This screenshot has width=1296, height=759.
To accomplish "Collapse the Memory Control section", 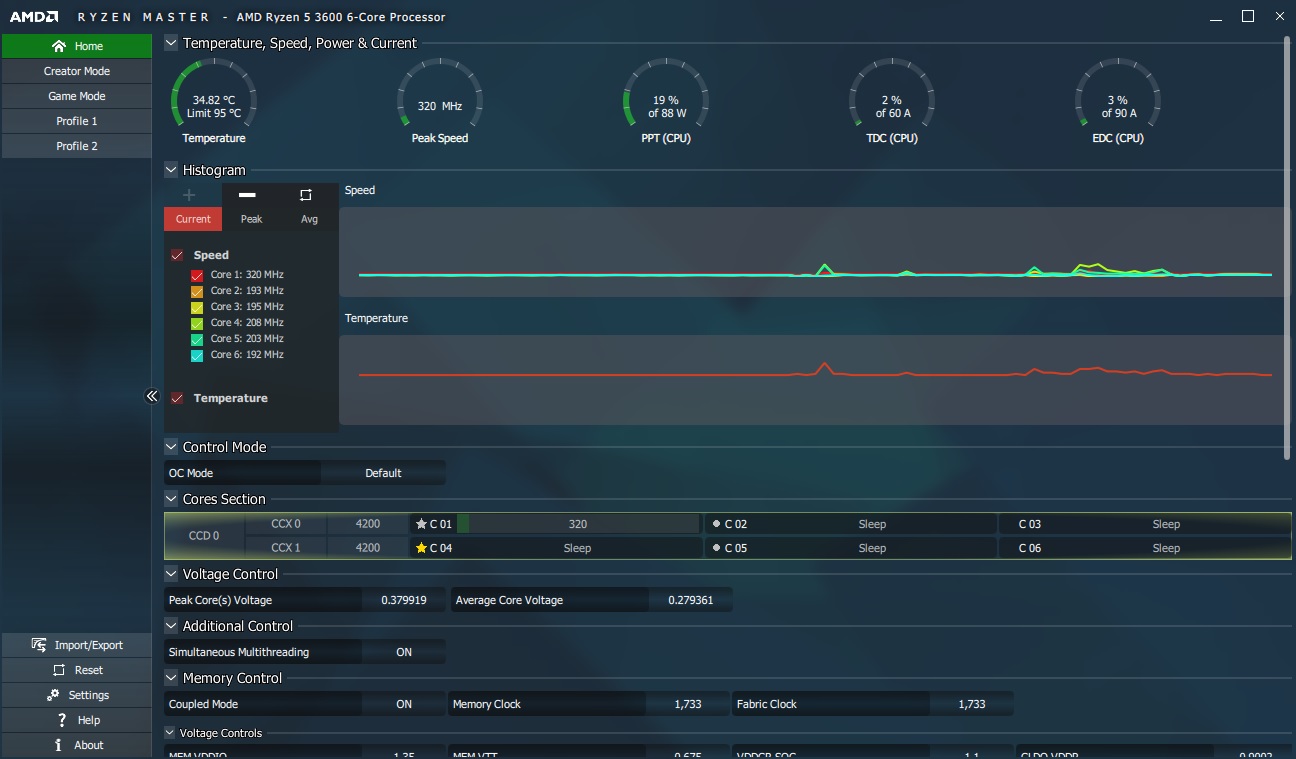I will coord(171,678).
